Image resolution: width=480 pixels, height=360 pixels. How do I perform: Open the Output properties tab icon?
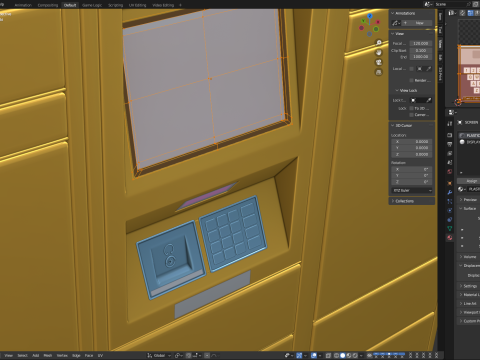pos(450,144)
